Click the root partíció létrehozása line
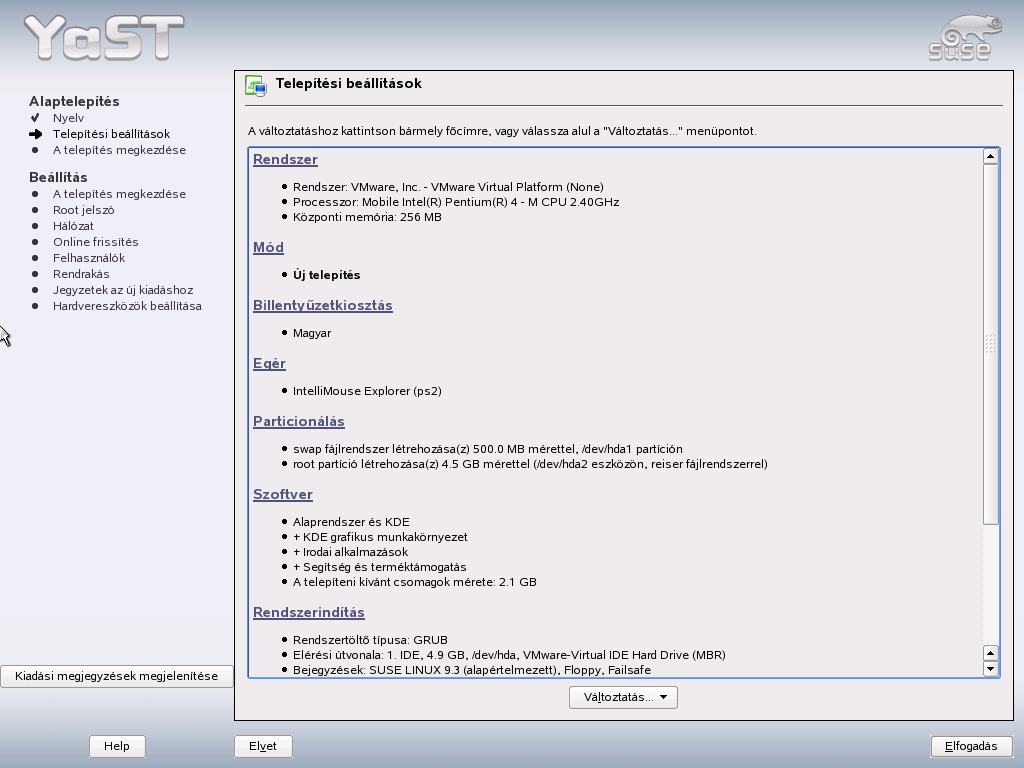 coord(530,464)
